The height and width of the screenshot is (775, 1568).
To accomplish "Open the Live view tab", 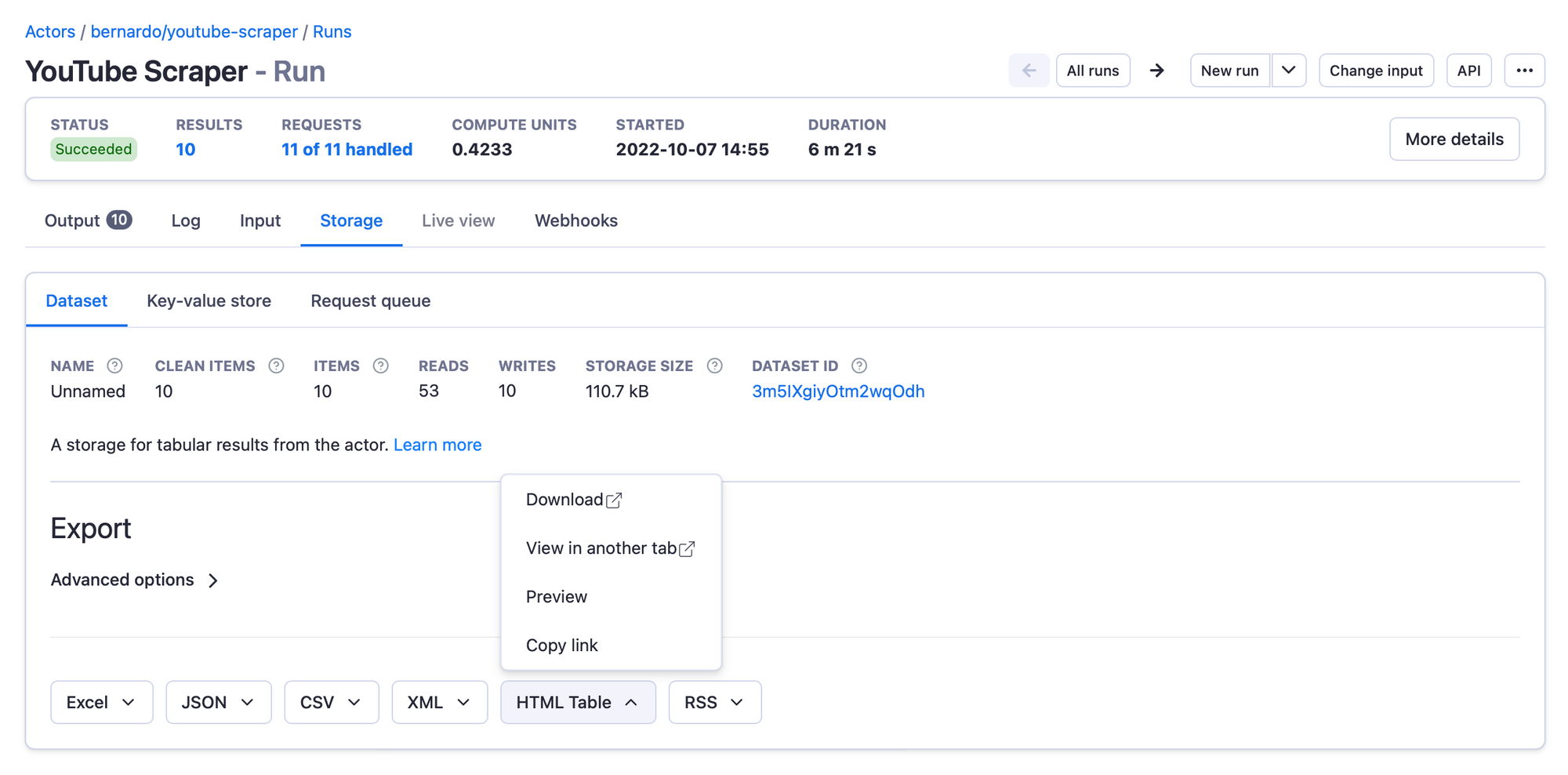I will tap(459, 220).
